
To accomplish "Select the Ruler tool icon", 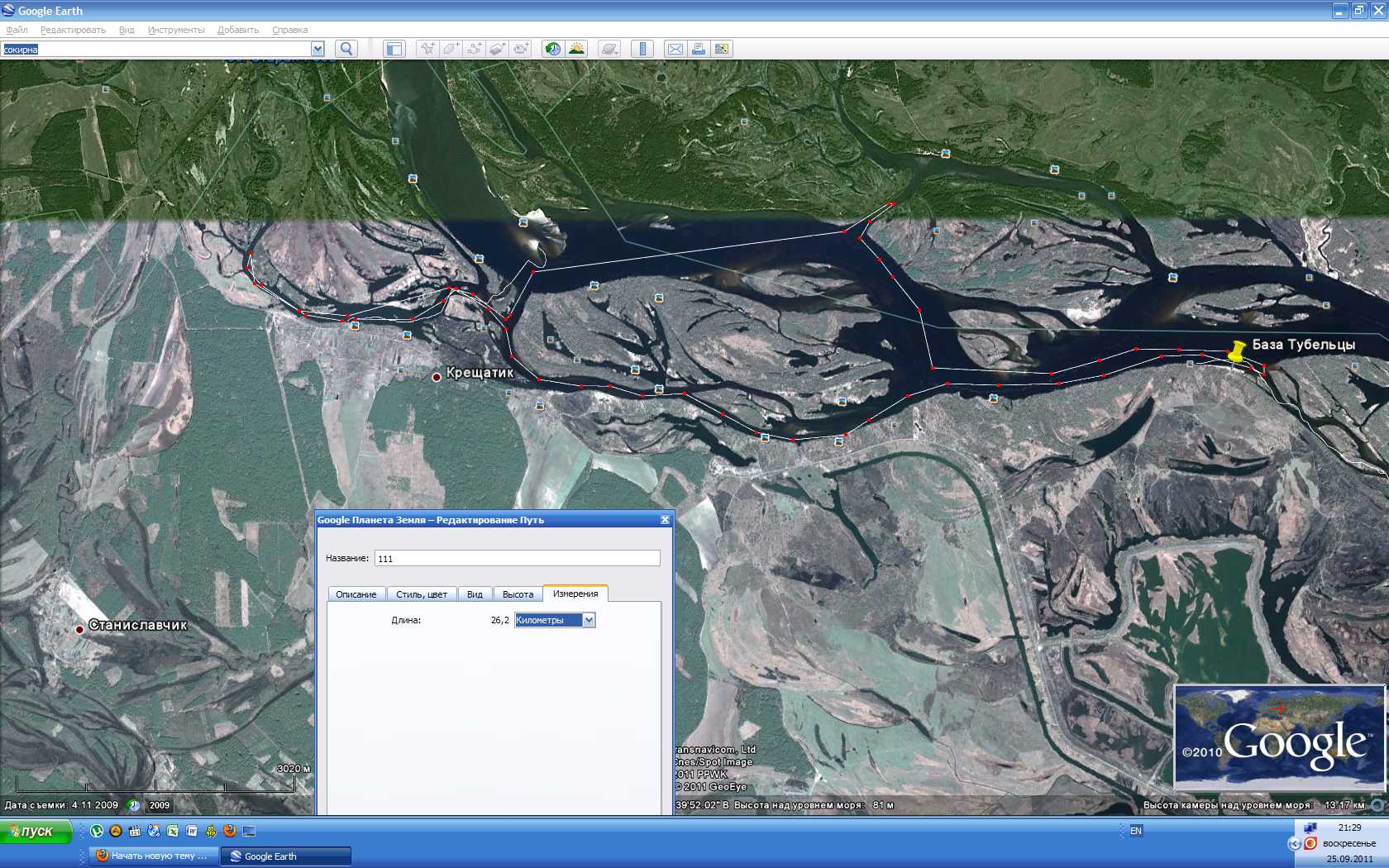I will (x=642, y=49).
